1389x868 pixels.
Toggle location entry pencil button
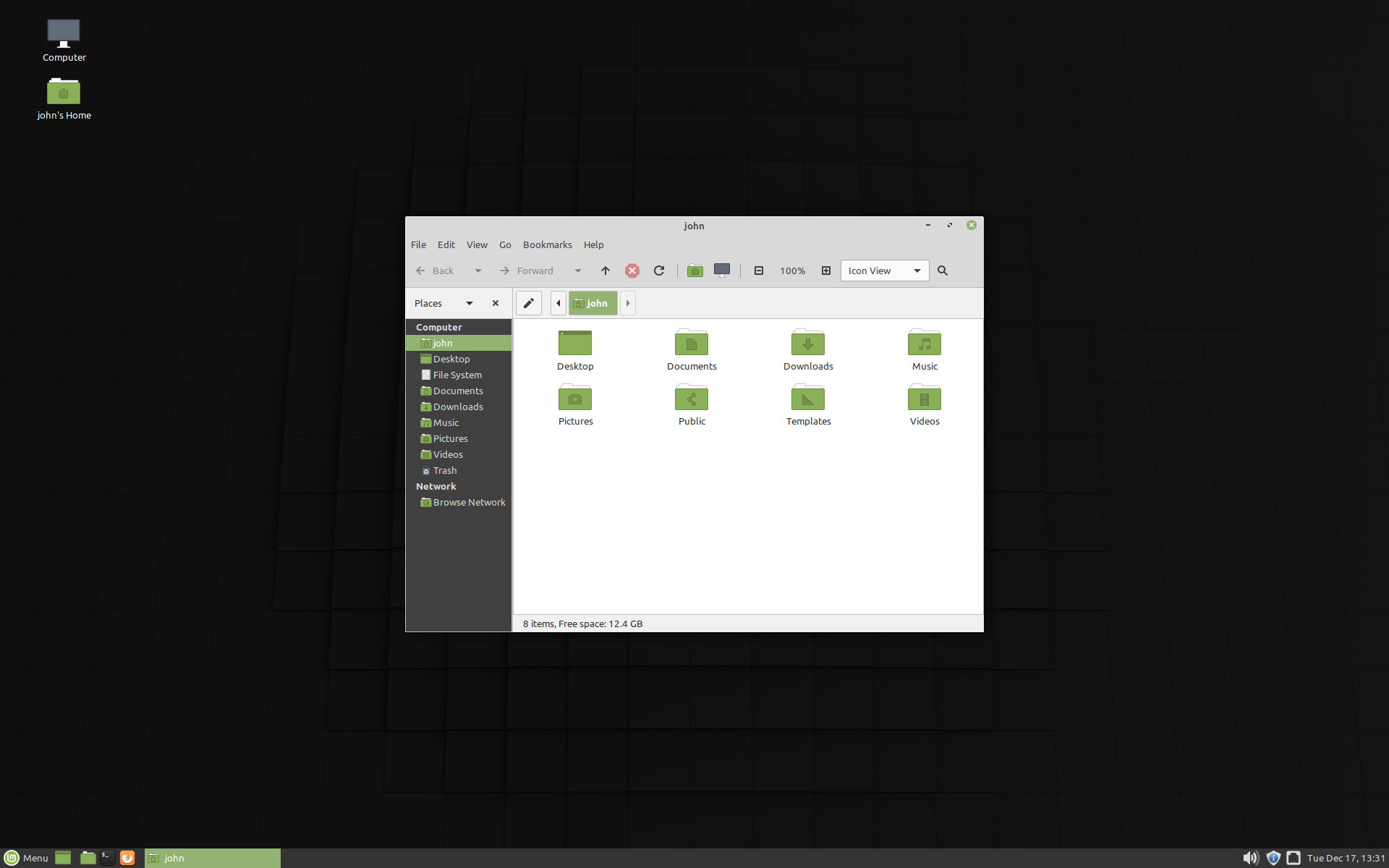coord(529,303)
